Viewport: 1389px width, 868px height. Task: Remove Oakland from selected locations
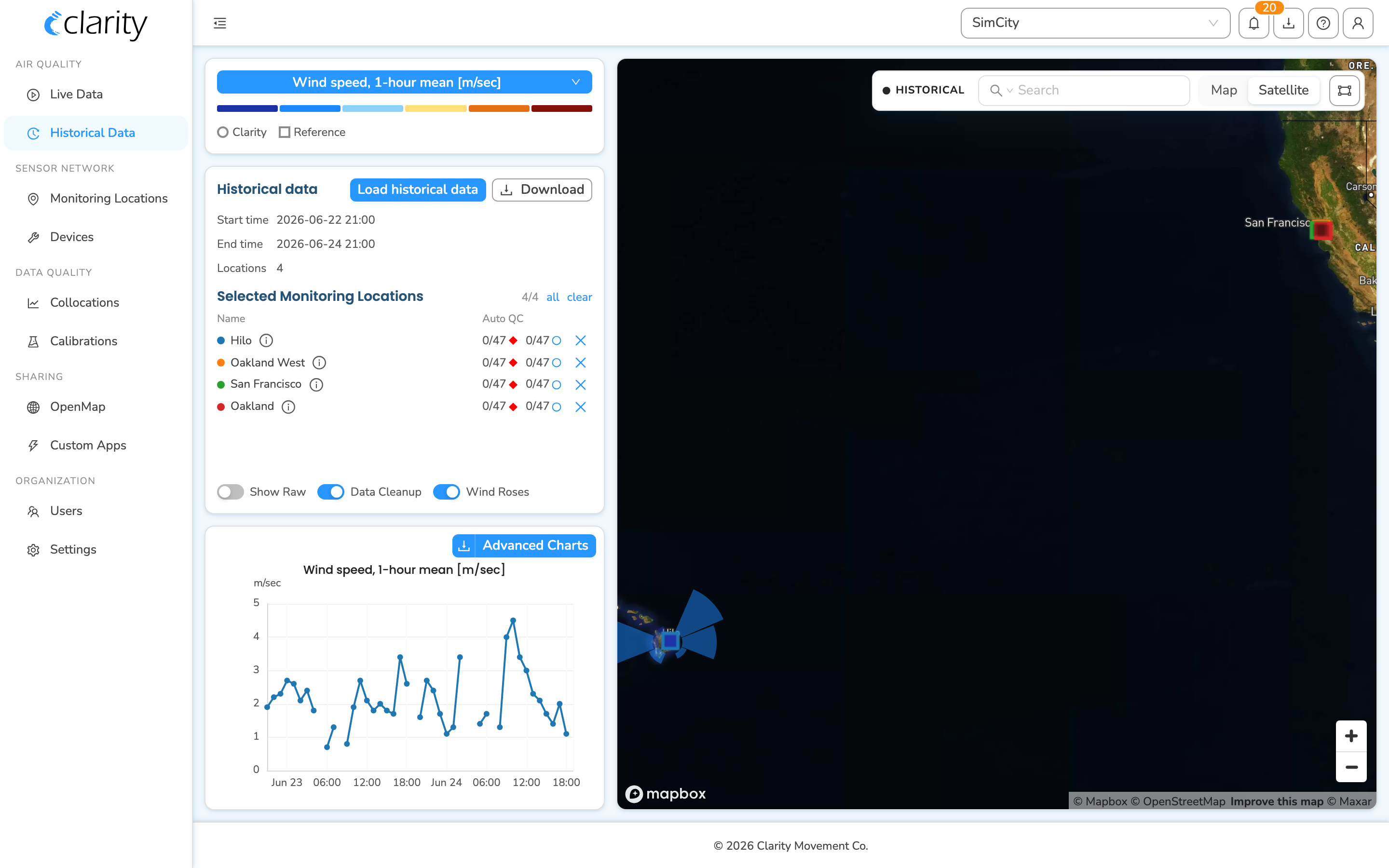(x=580, y=407)
